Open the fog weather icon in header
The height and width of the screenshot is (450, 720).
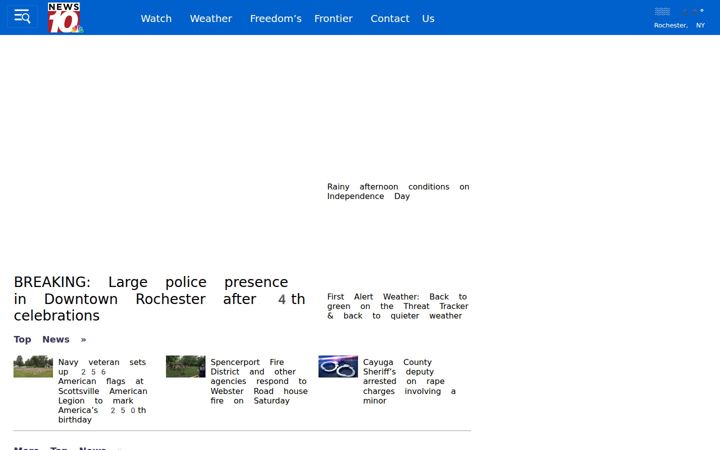pos(662,12)
